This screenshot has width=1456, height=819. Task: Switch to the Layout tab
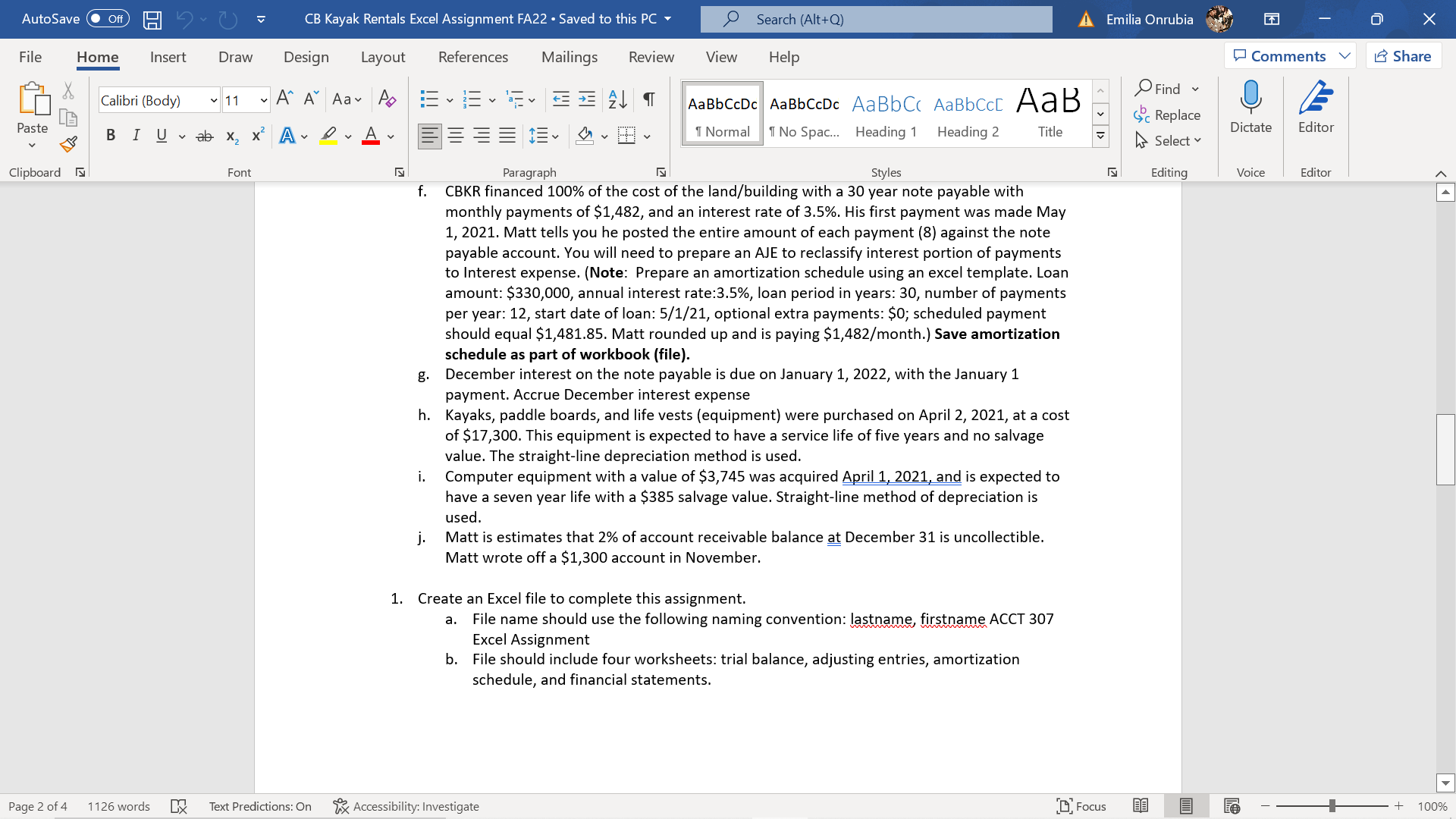click(x=383, y=57)
